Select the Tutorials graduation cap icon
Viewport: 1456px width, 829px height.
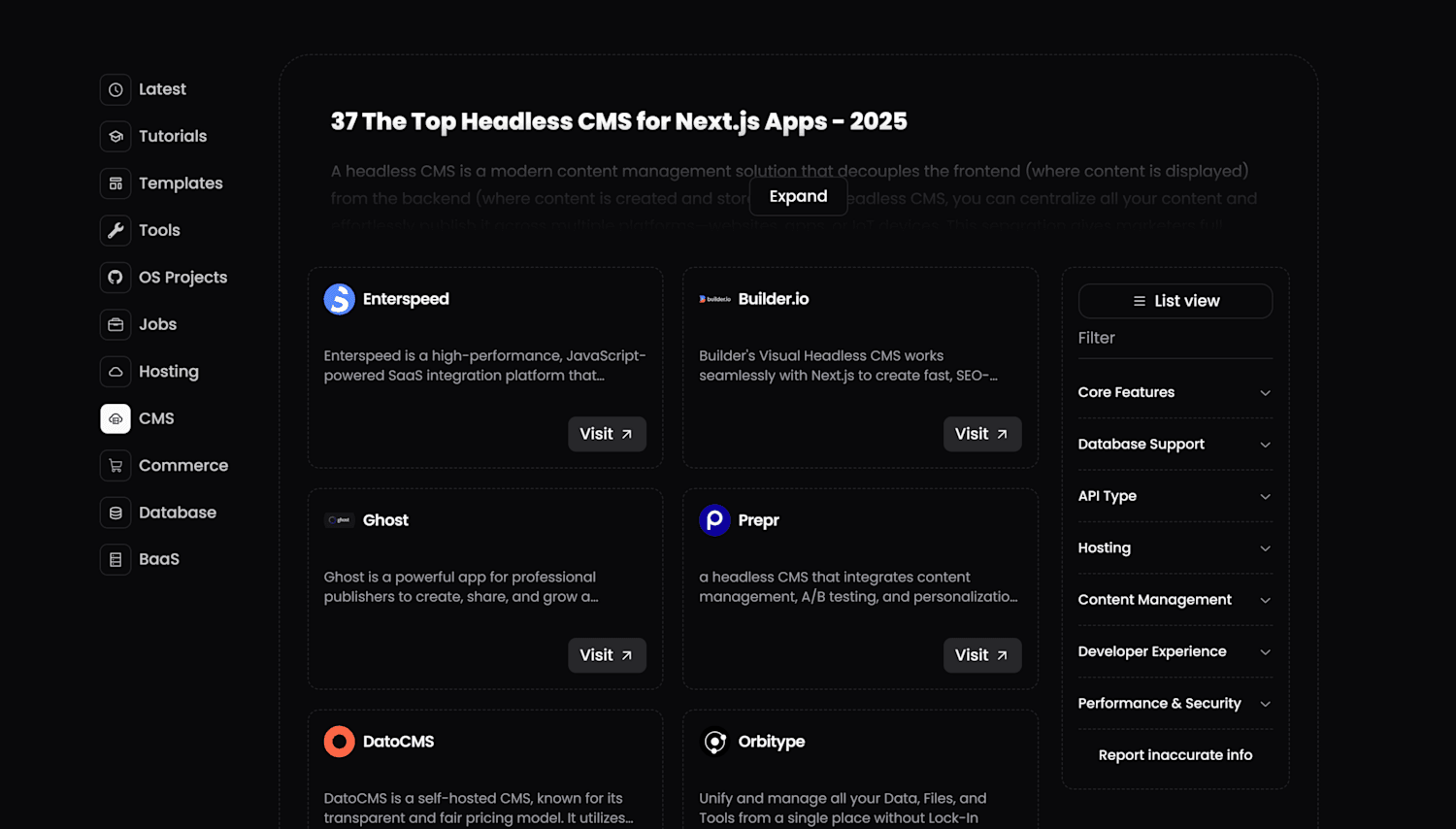point(116,136)
